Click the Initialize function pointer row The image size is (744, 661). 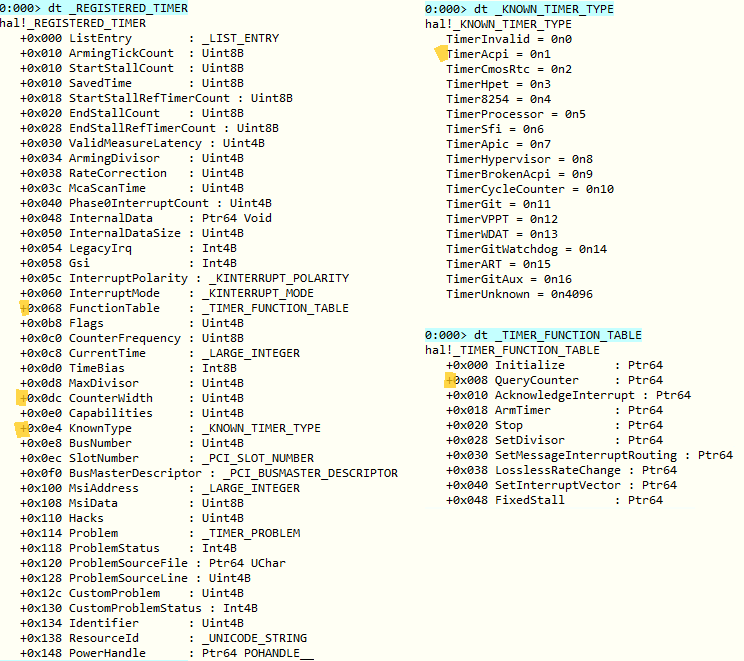555,365
